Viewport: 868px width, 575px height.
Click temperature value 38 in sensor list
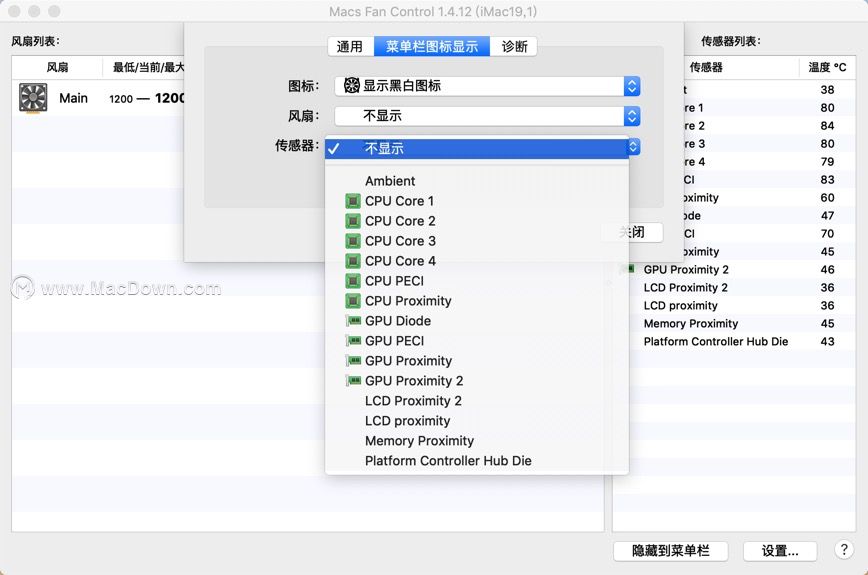pyautogui.click(x=828, y=90)
